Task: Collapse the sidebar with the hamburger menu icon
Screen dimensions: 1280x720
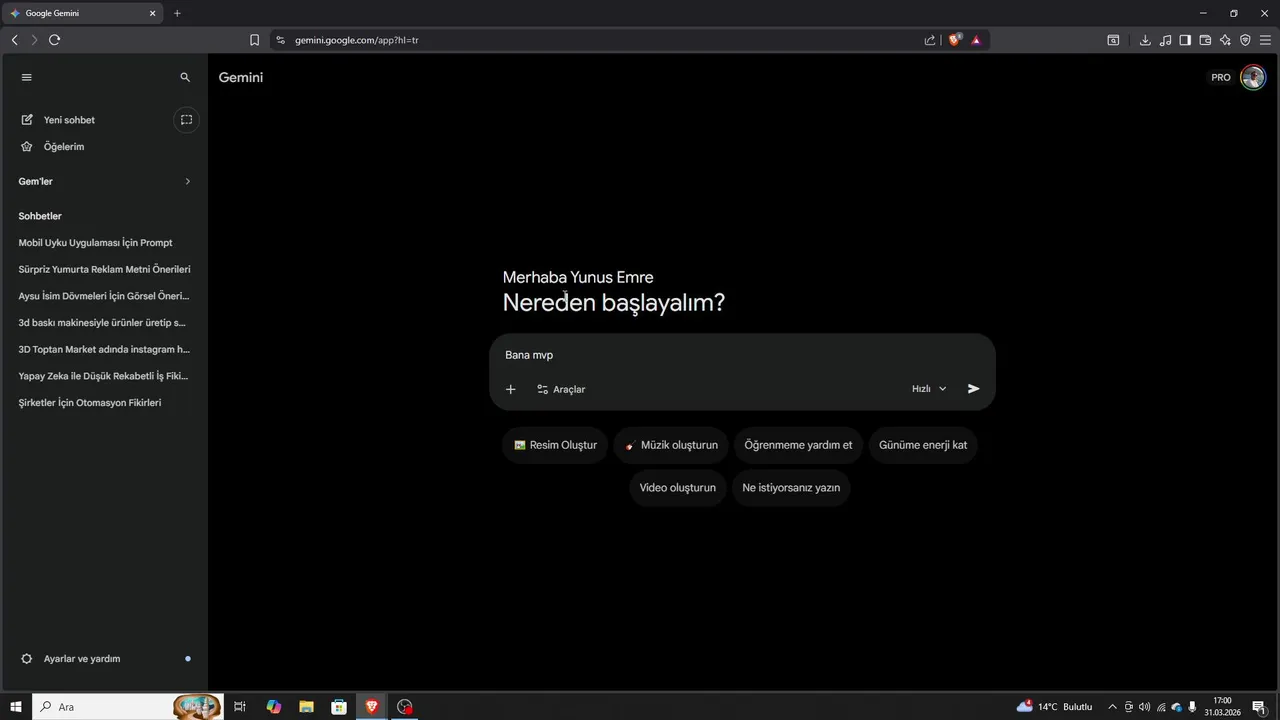Action: tap(27, 77)
